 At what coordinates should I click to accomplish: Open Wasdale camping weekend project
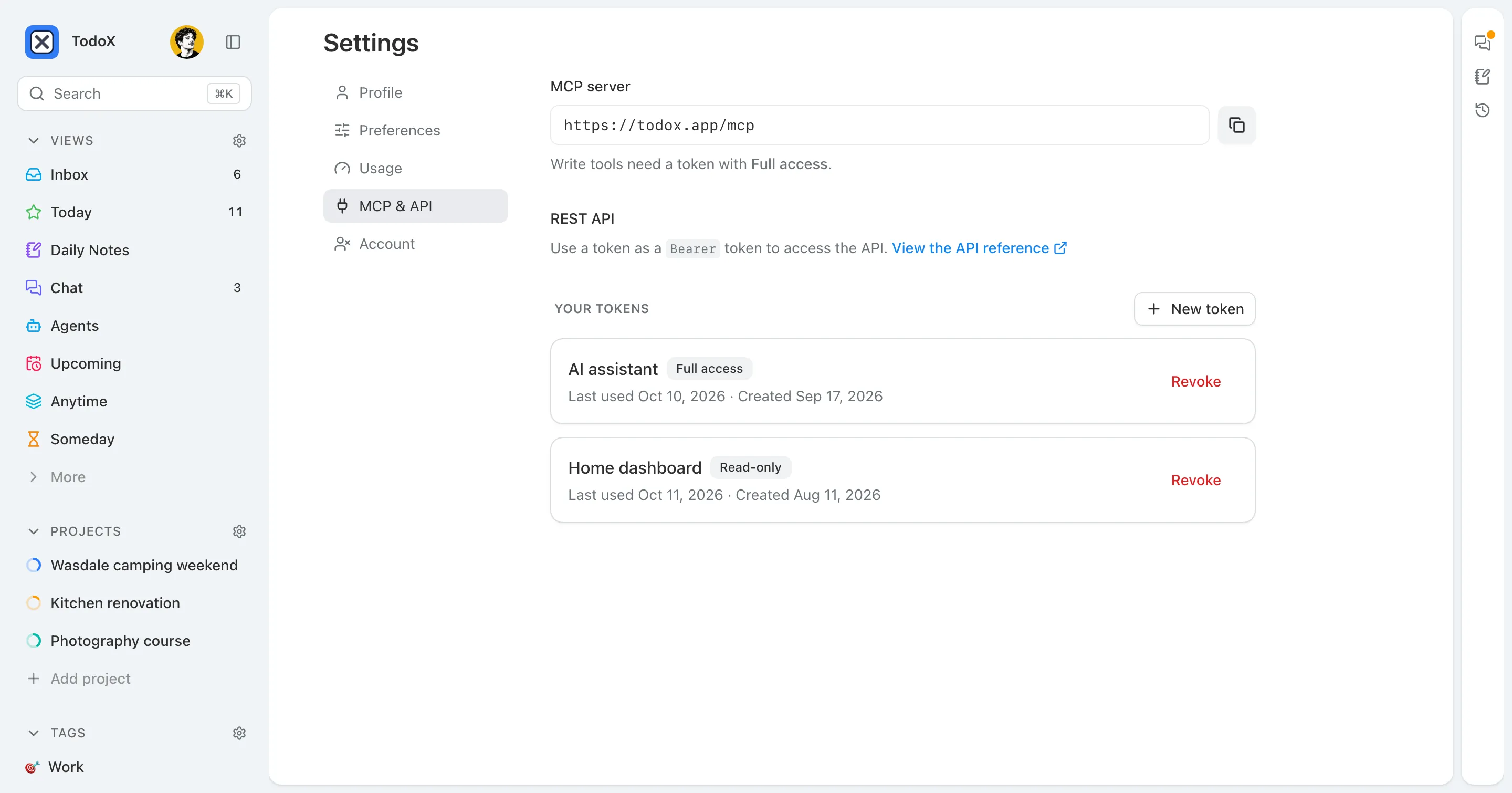(134, 565)
